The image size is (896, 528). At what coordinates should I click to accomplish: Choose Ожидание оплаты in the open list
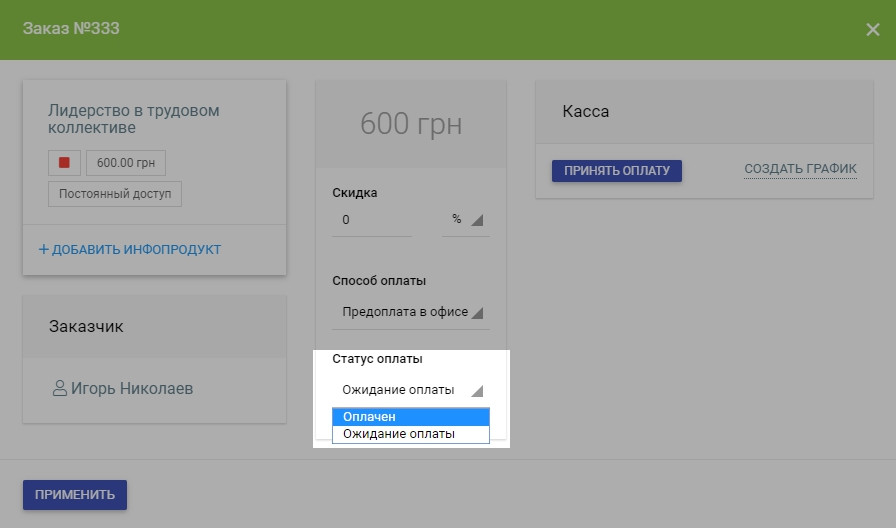[x=410, y=434]
